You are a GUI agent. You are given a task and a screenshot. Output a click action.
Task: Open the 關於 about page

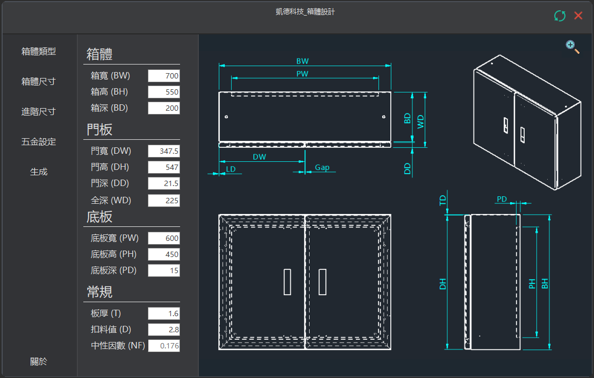coord(39,362)
